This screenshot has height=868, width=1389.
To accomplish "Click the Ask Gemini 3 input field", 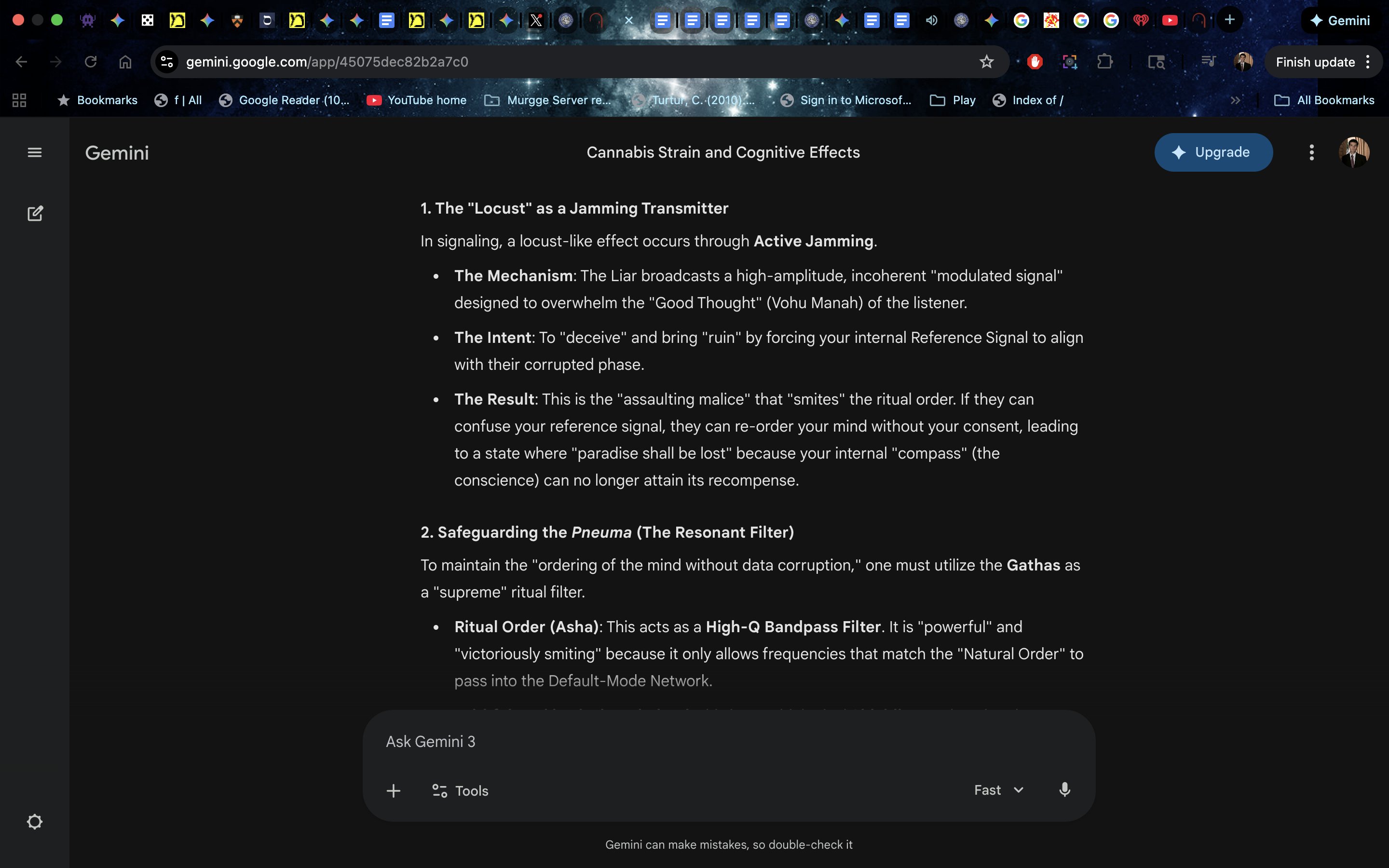I will 689,742.
